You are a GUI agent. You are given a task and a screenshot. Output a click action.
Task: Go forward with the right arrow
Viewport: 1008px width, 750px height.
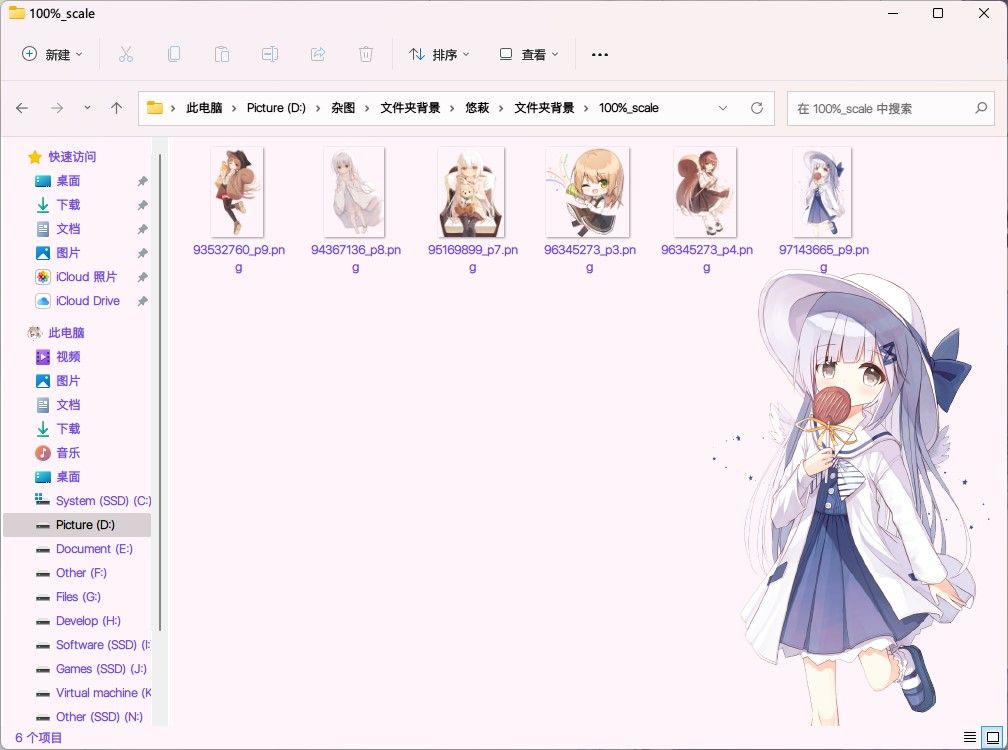coord(57,108)
